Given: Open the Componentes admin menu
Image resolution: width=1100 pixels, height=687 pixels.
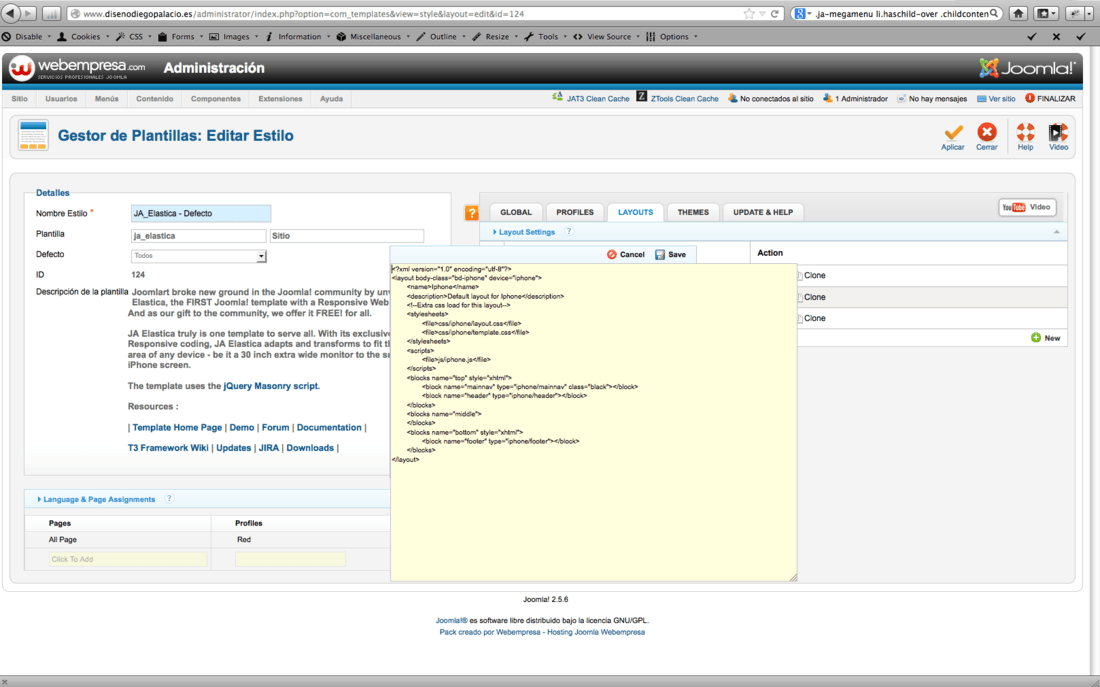Looking at the screenshot, I should click(x=215, y=99).
